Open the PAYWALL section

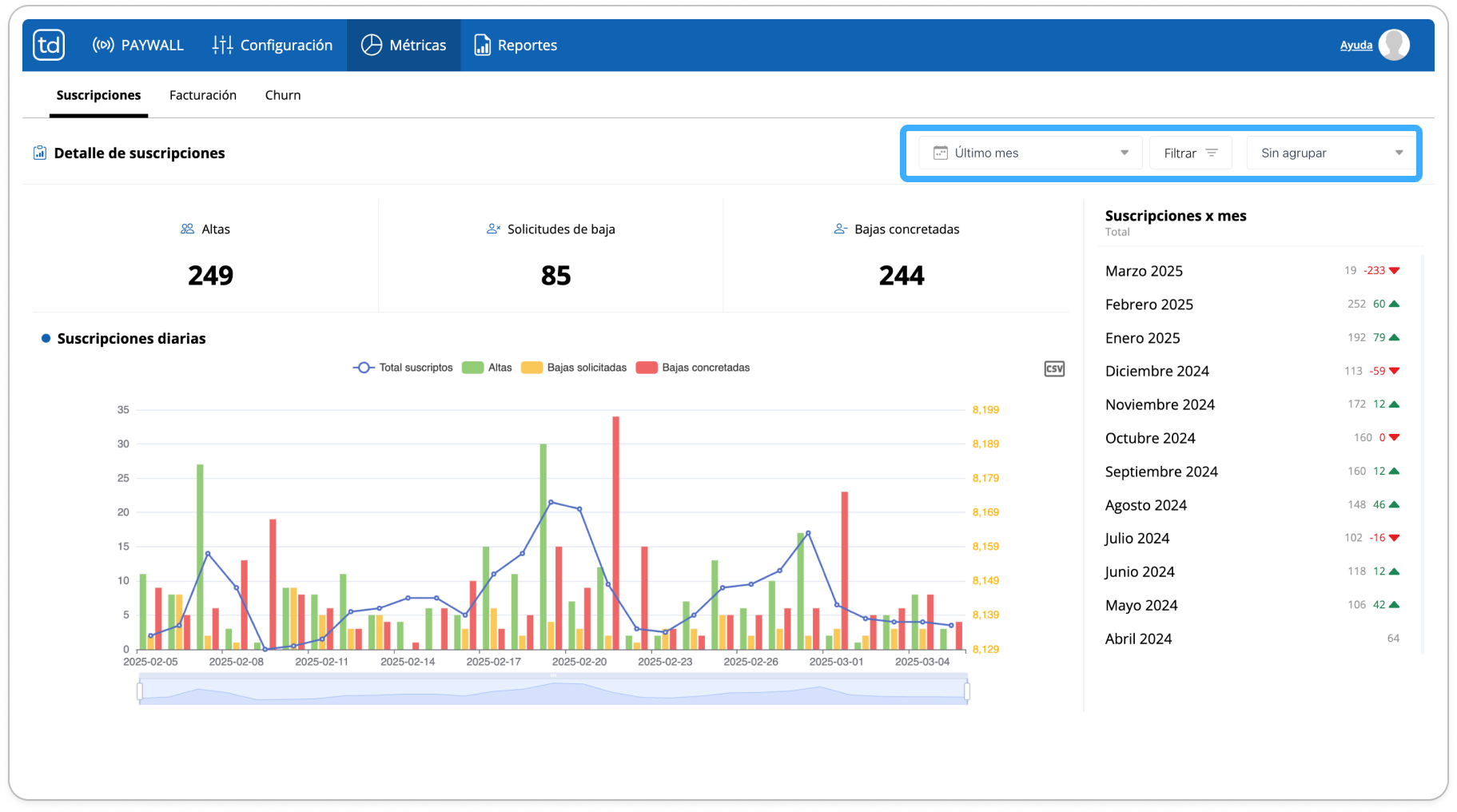[x=138, y=45]
